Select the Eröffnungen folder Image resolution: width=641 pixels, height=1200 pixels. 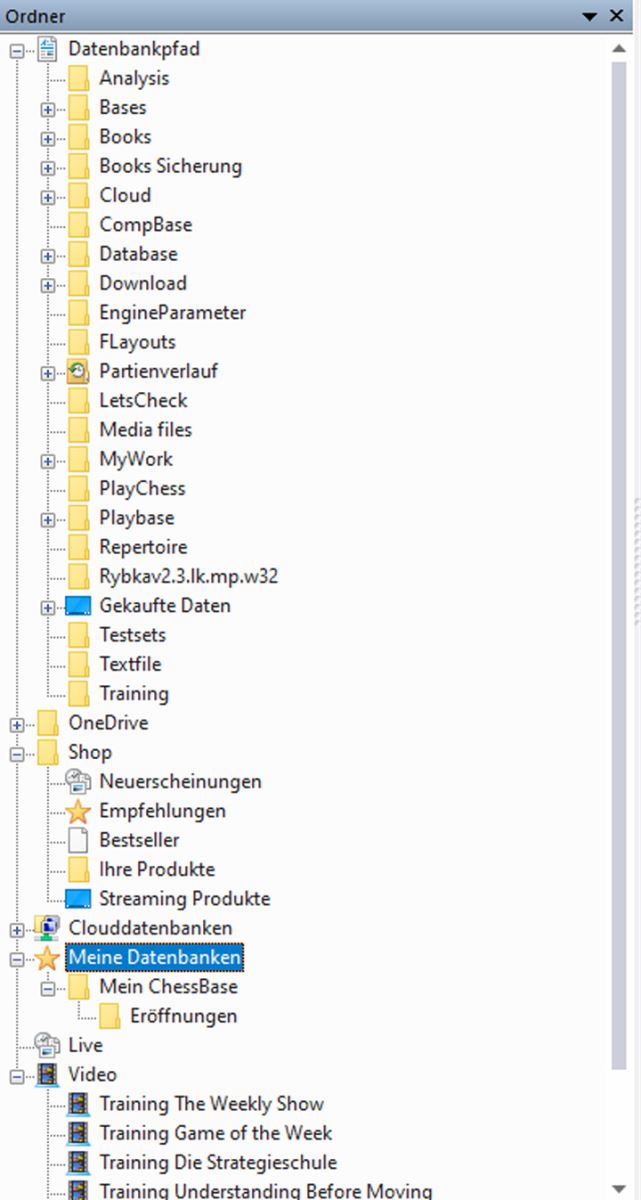pos(183,1016)
